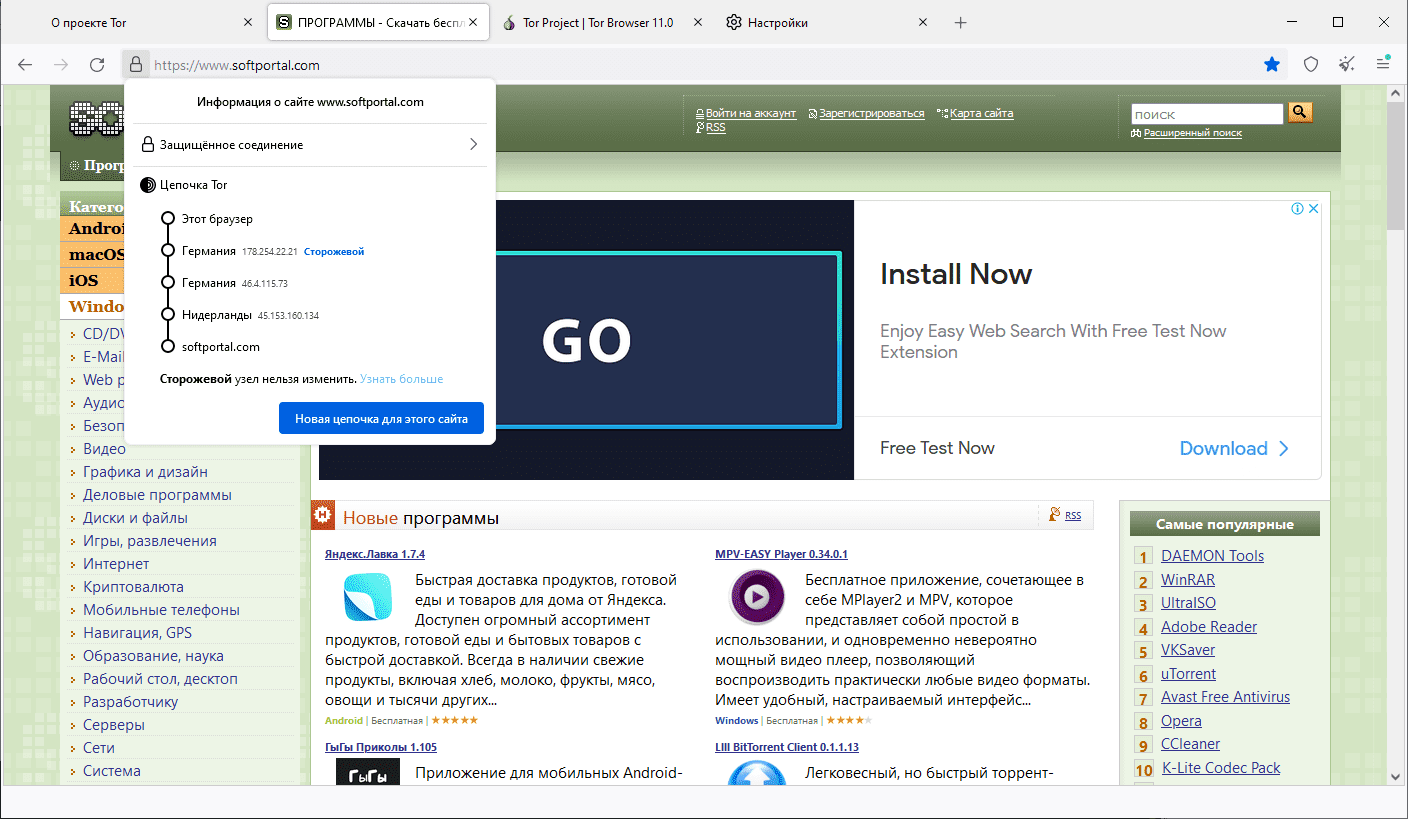Click Новая цепочка для этого сайта button

tap(381, 419)
